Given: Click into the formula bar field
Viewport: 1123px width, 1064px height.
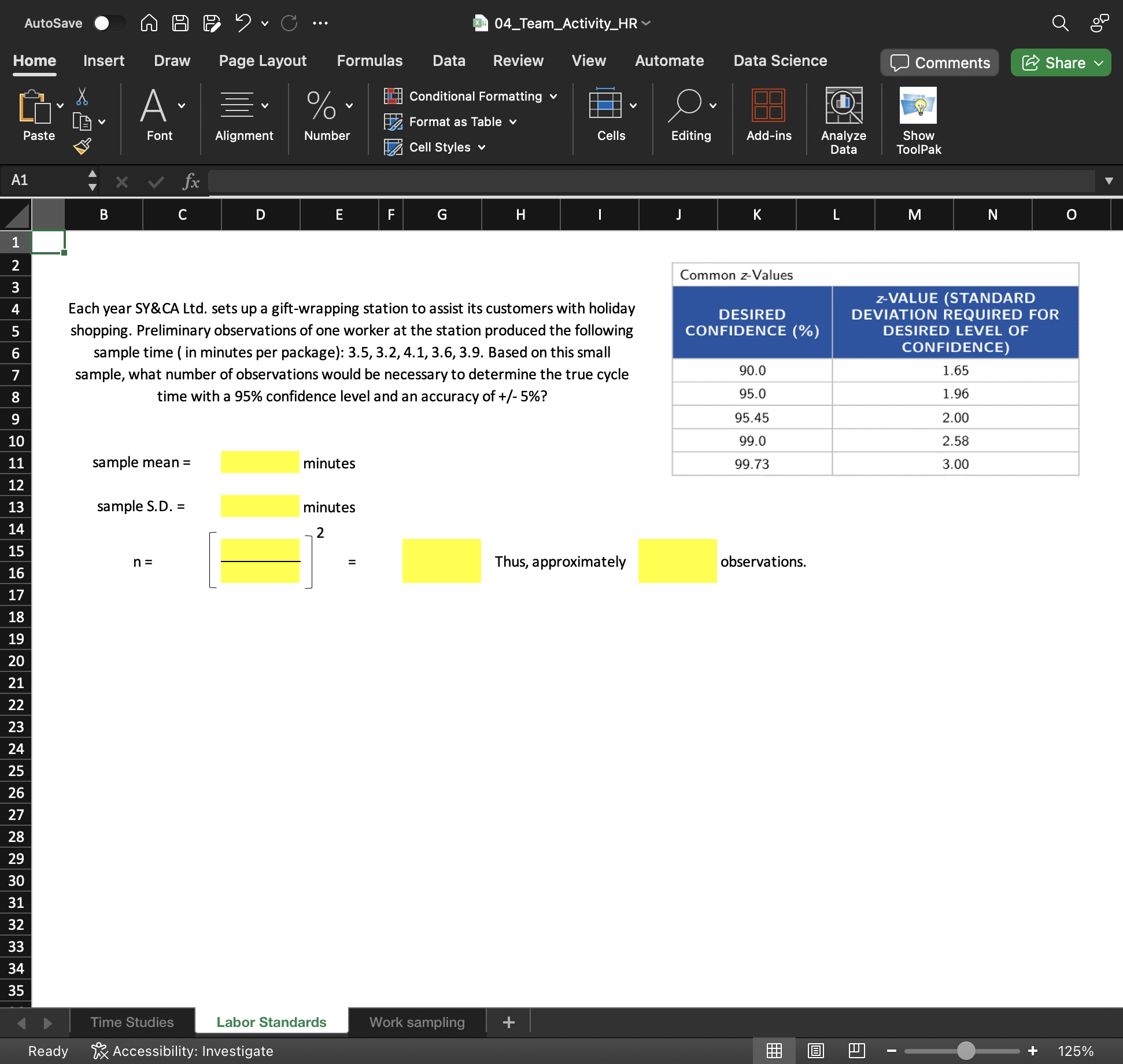Looking at the screenshot, I should point(651,181).
